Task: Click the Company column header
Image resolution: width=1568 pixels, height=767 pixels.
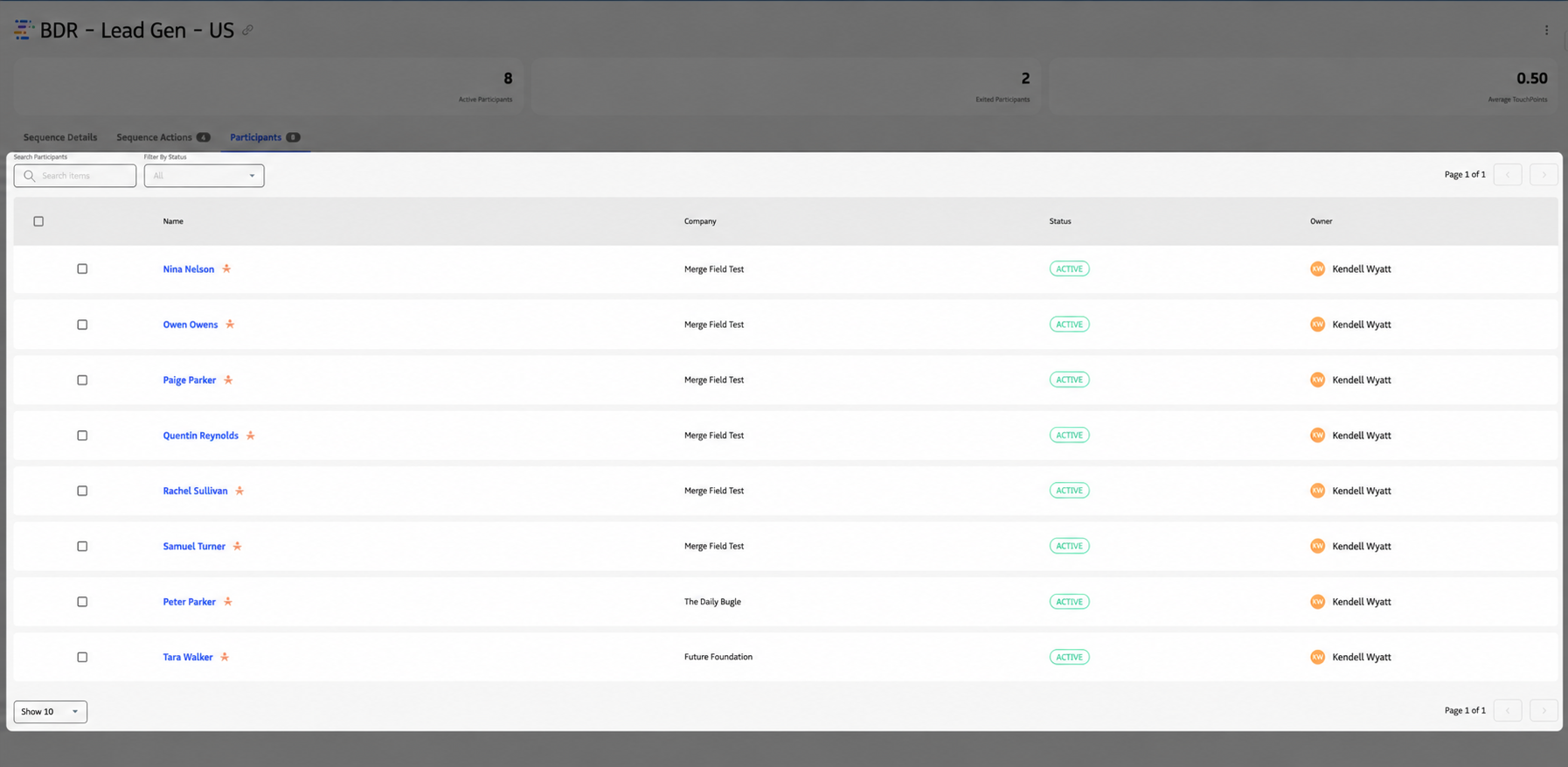Action: [700, 221]
